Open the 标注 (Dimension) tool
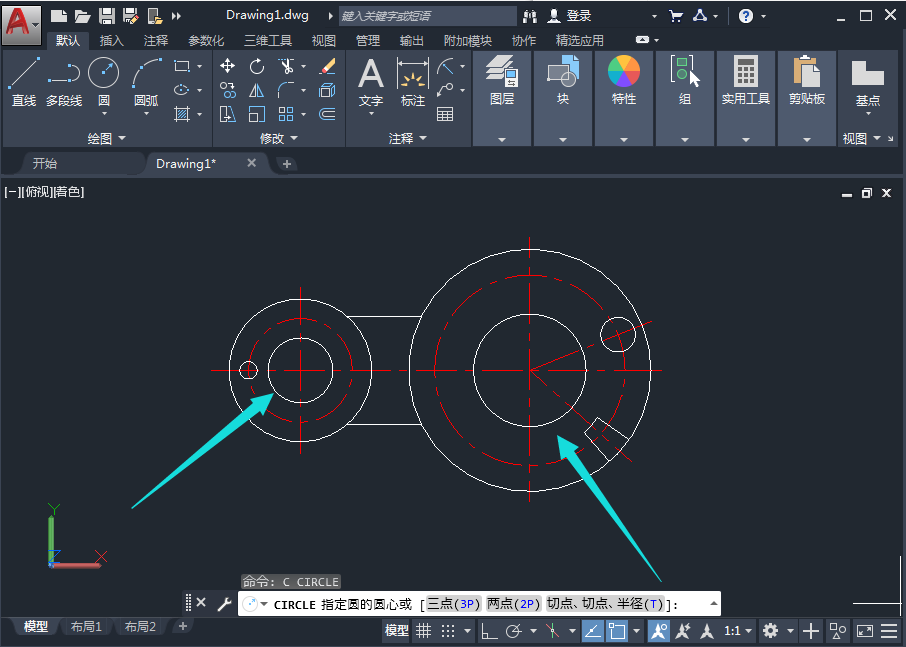 click(413, 81)
